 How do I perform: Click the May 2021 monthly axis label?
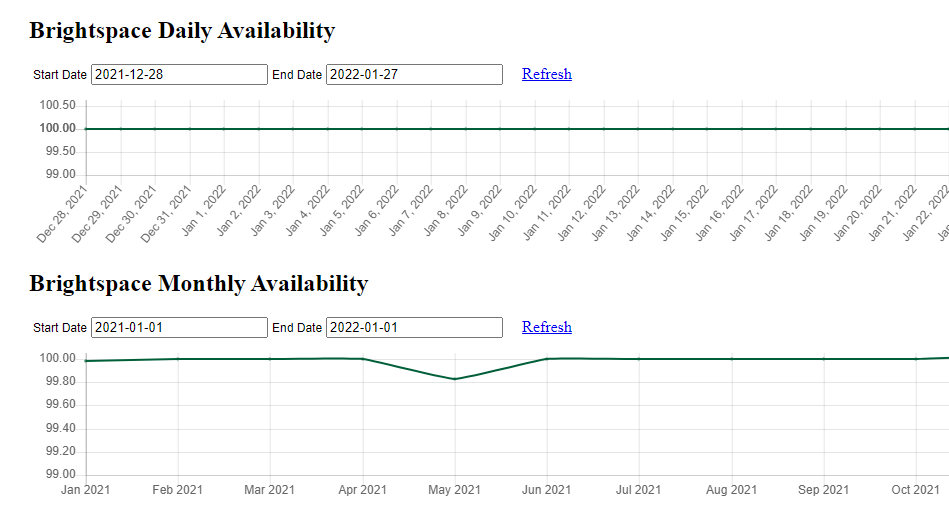pos(454,490)
